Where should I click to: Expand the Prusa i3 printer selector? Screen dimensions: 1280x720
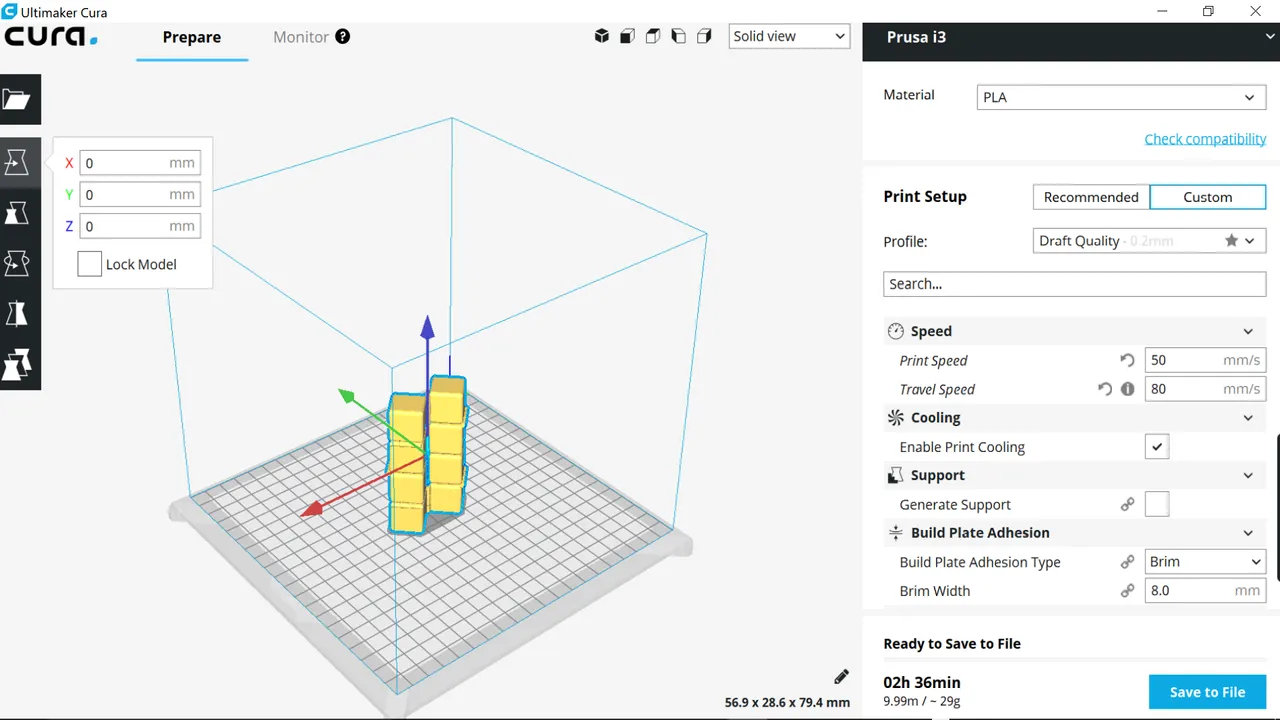click(1071, 37)
